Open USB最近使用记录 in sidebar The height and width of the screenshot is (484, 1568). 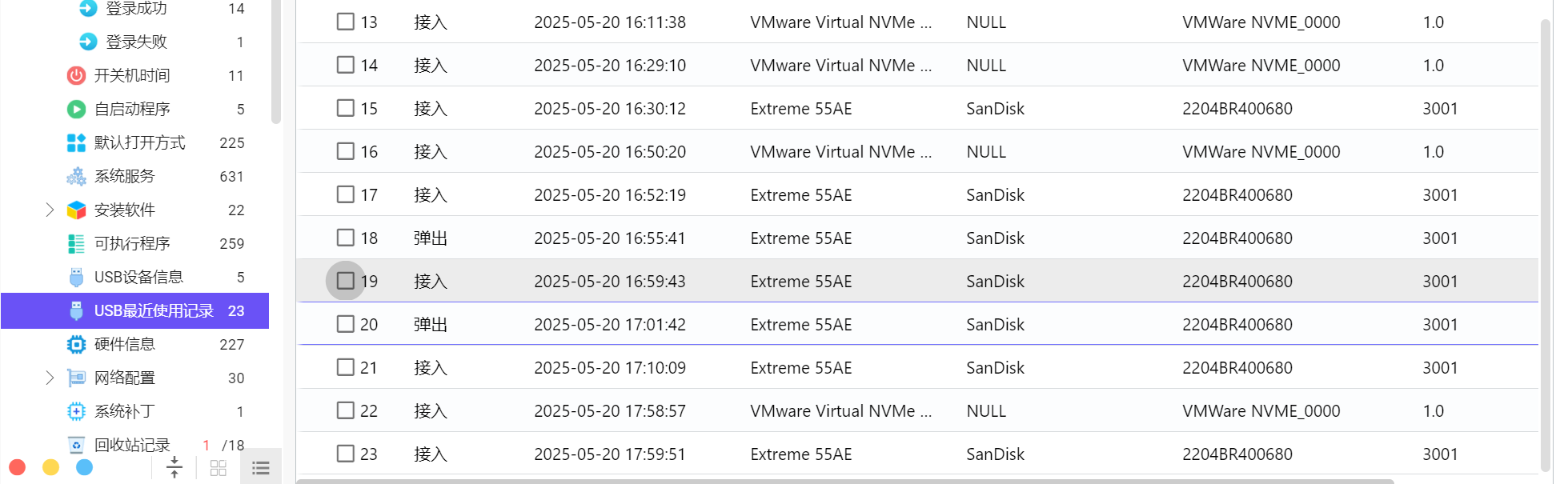(153, 310)
